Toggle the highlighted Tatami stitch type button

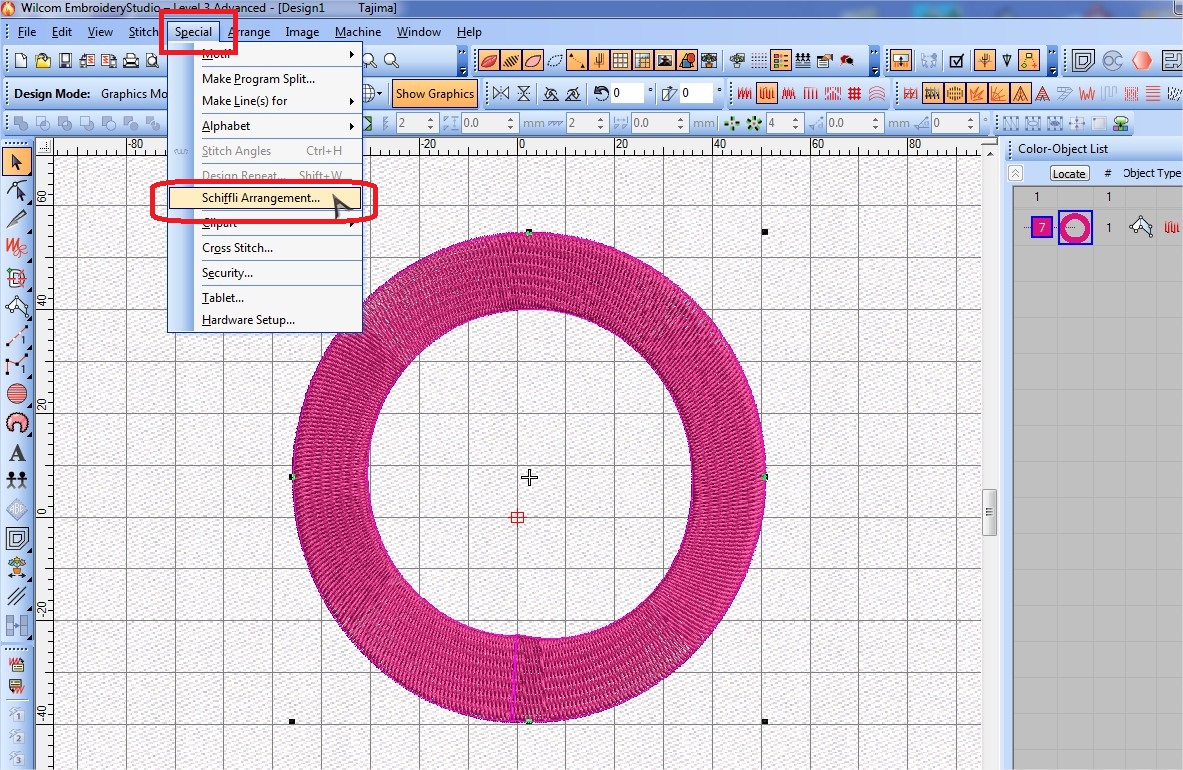[x=767, y=94]
